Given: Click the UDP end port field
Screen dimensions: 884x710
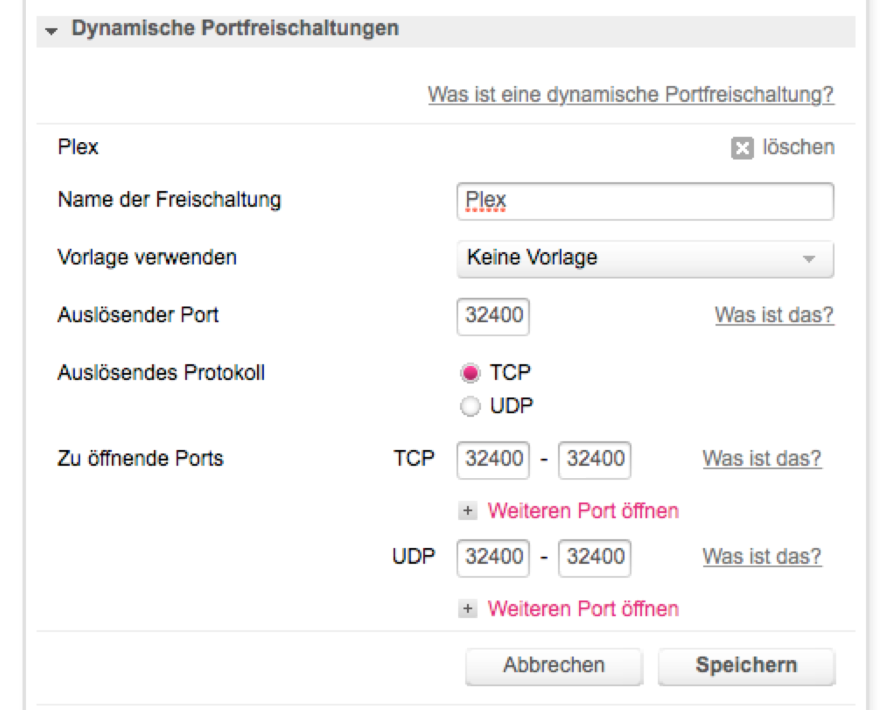Looking at the screenshot, I should tap(594, 558).
